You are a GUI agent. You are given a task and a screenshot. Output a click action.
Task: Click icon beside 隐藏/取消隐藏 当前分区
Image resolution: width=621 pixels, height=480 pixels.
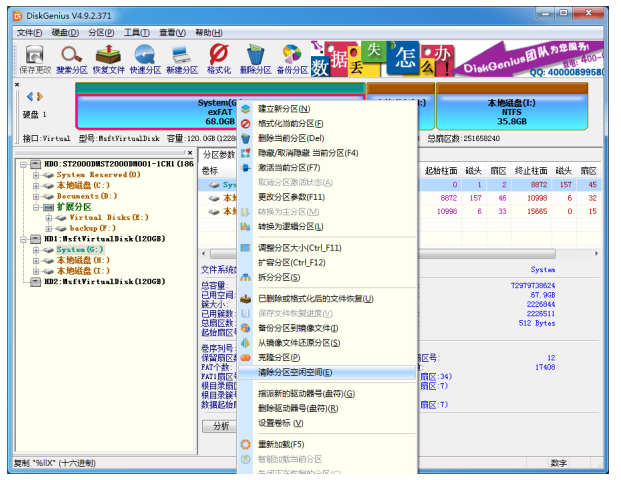[246, 153]
